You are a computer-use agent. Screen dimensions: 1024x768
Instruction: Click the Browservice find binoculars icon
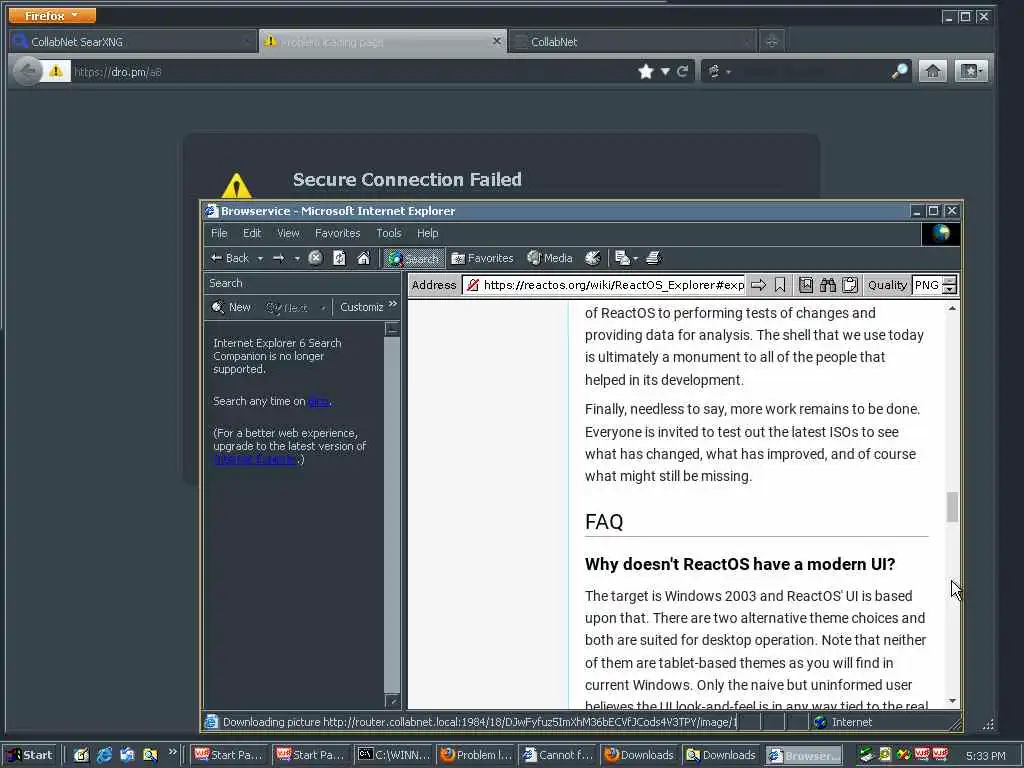coord(828,285)
